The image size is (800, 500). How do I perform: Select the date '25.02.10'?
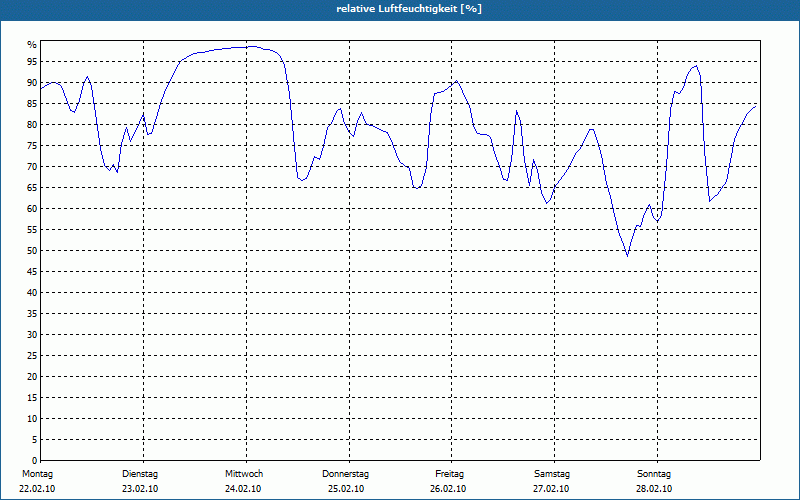346,489
